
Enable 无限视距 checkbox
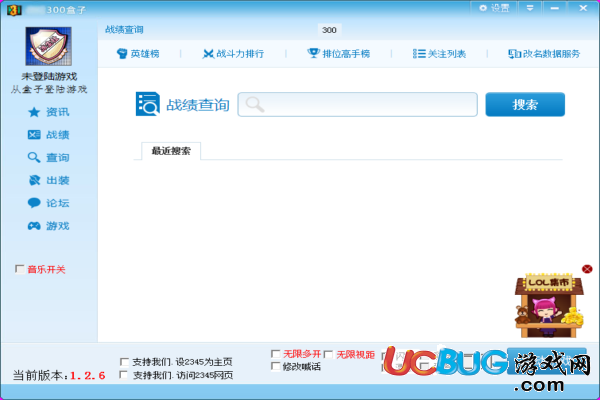click(328, 354)
